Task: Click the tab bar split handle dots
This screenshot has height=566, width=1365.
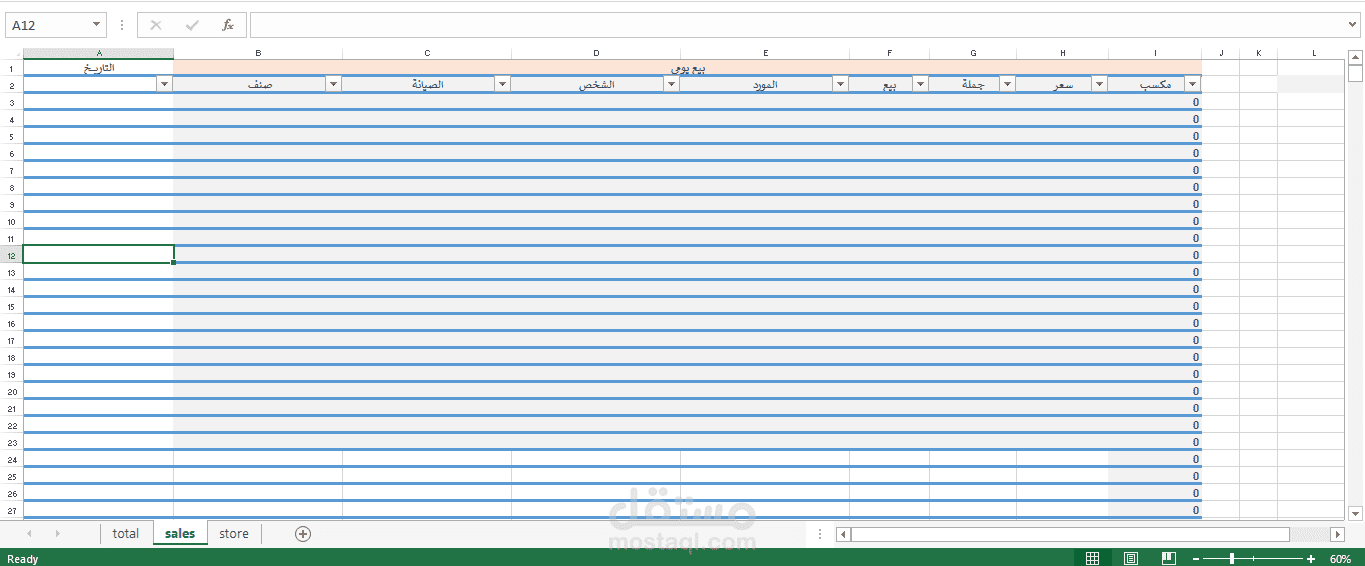Action: click(820, 534)
